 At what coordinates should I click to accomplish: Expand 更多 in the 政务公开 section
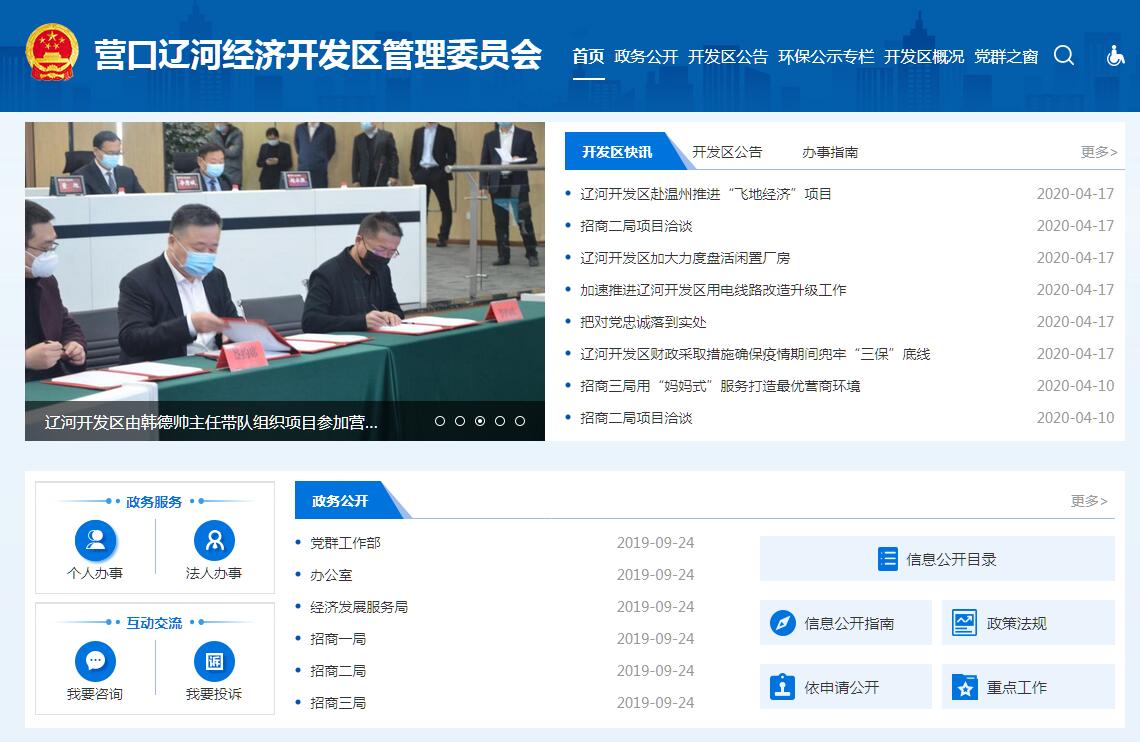[x=1088, y=501]
